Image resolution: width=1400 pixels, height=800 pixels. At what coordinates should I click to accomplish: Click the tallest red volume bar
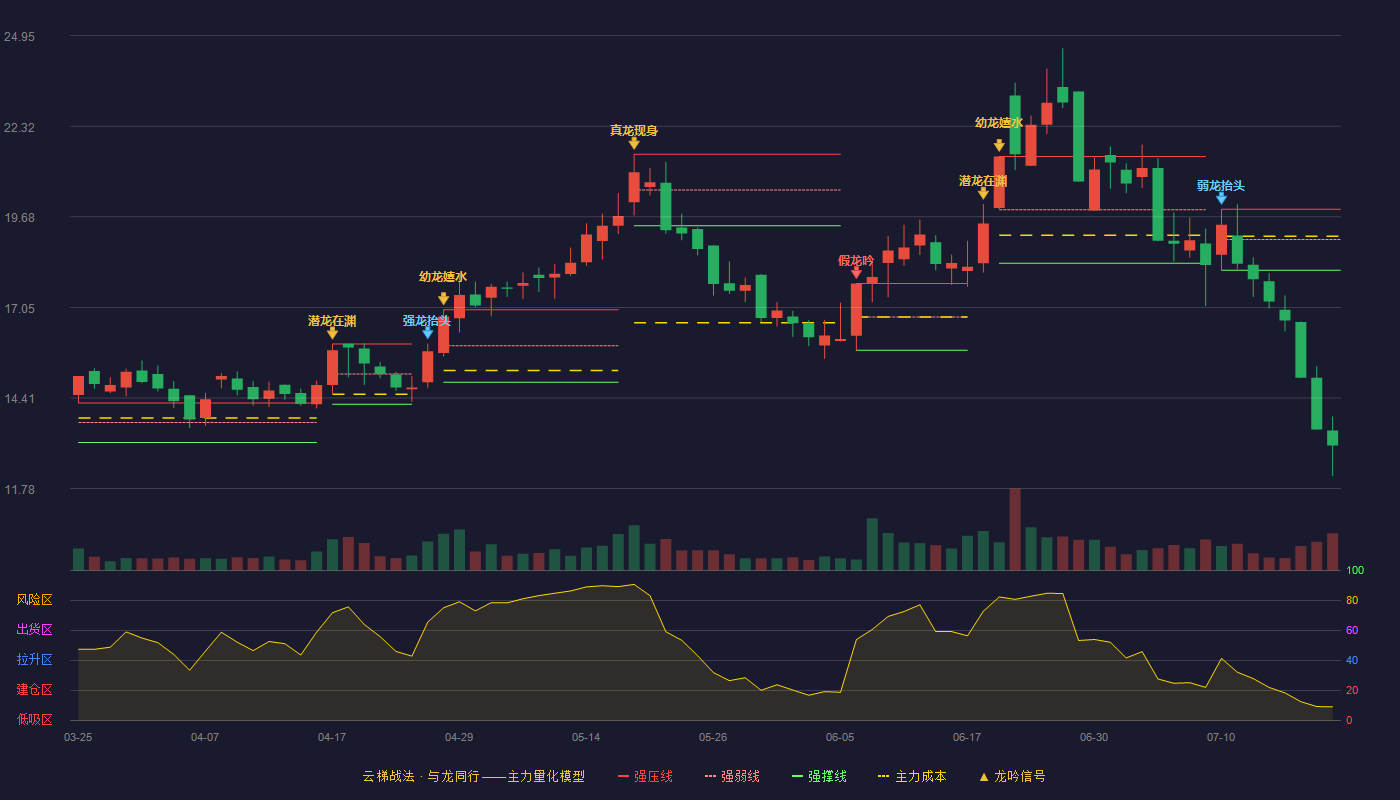coord(1015,529)
